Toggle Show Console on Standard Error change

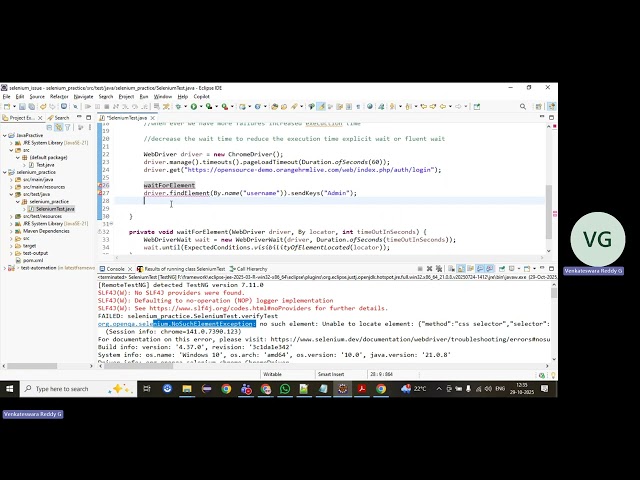[490, 269]
